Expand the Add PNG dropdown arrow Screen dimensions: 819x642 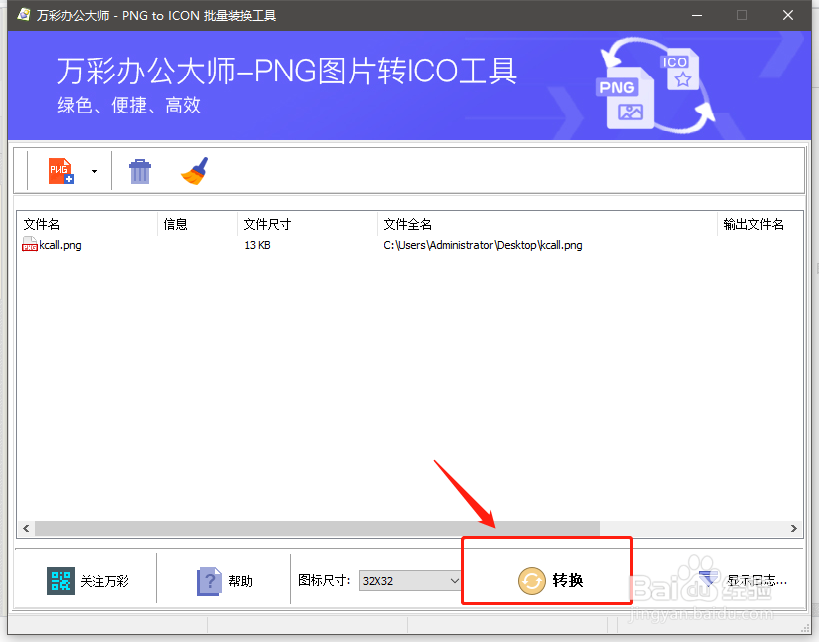pyautogui.click(x=95, y=171)
